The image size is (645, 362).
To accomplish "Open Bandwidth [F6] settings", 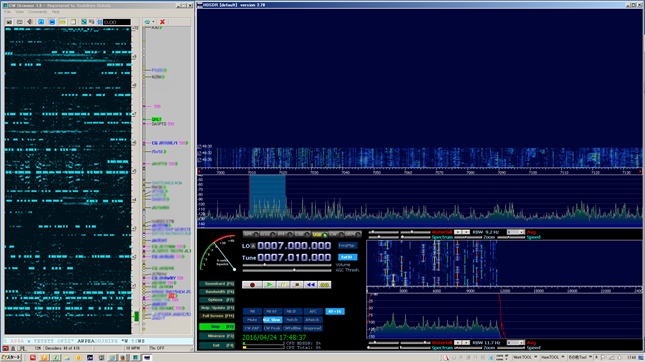I will pyautogui.click(x=217, y=292).
